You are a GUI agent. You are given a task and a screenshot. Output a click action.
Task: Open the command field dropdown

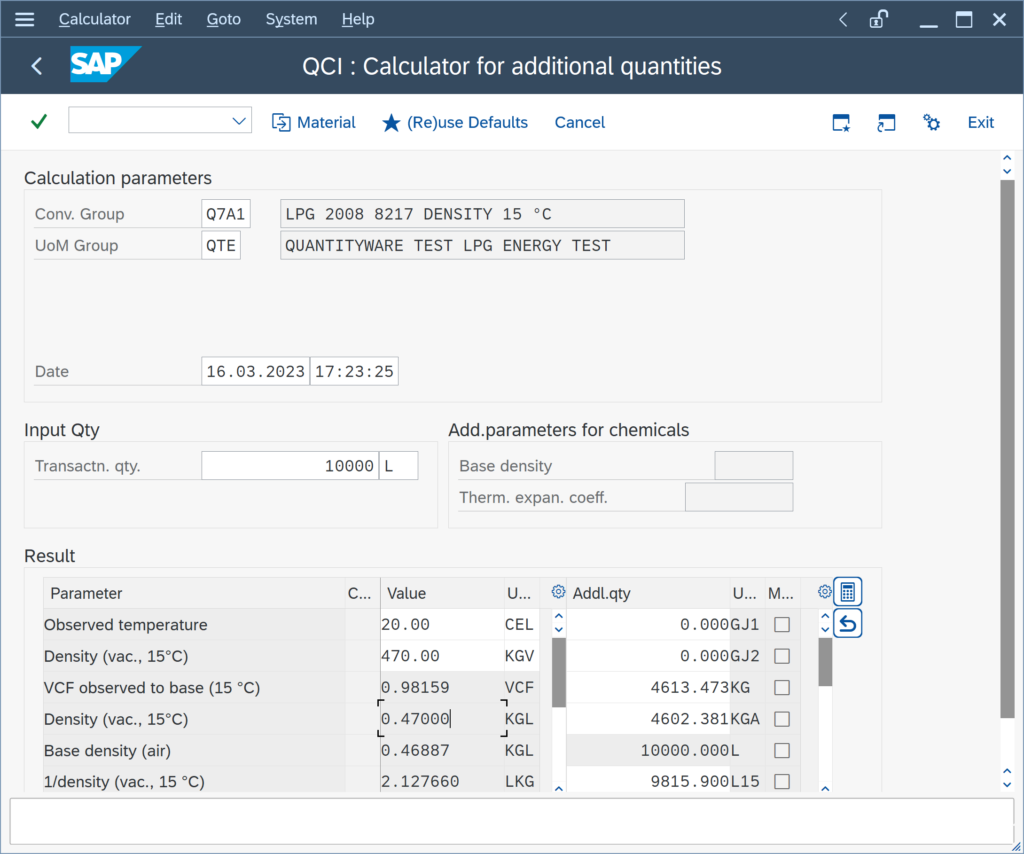(x=239, y=121)
